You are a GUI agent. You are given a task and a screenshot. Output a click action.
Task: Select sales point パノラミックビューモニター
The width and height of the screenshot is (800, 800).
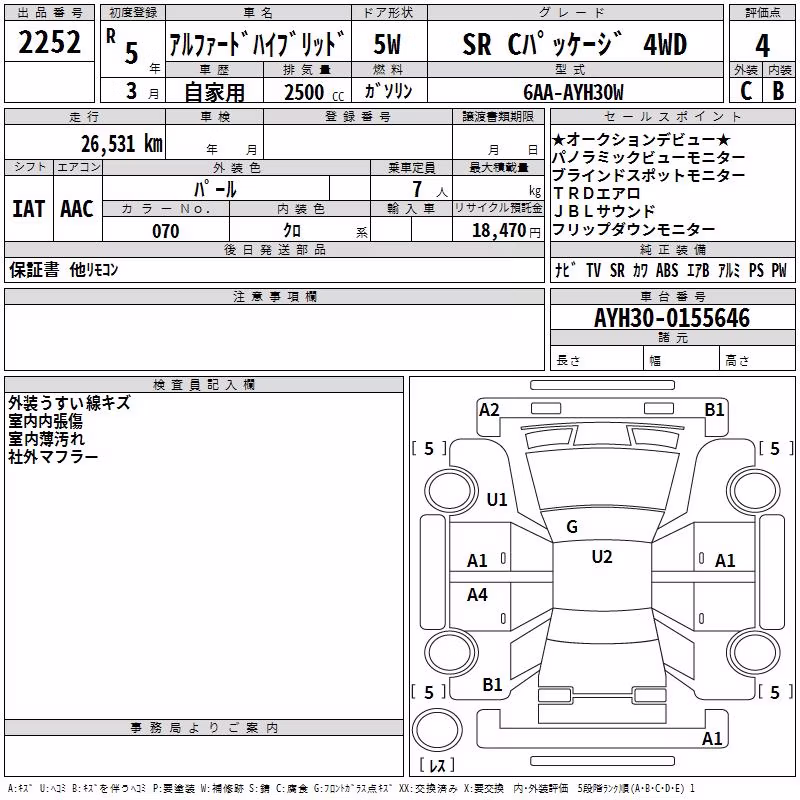pyautogui.click(x=648, y=158)
